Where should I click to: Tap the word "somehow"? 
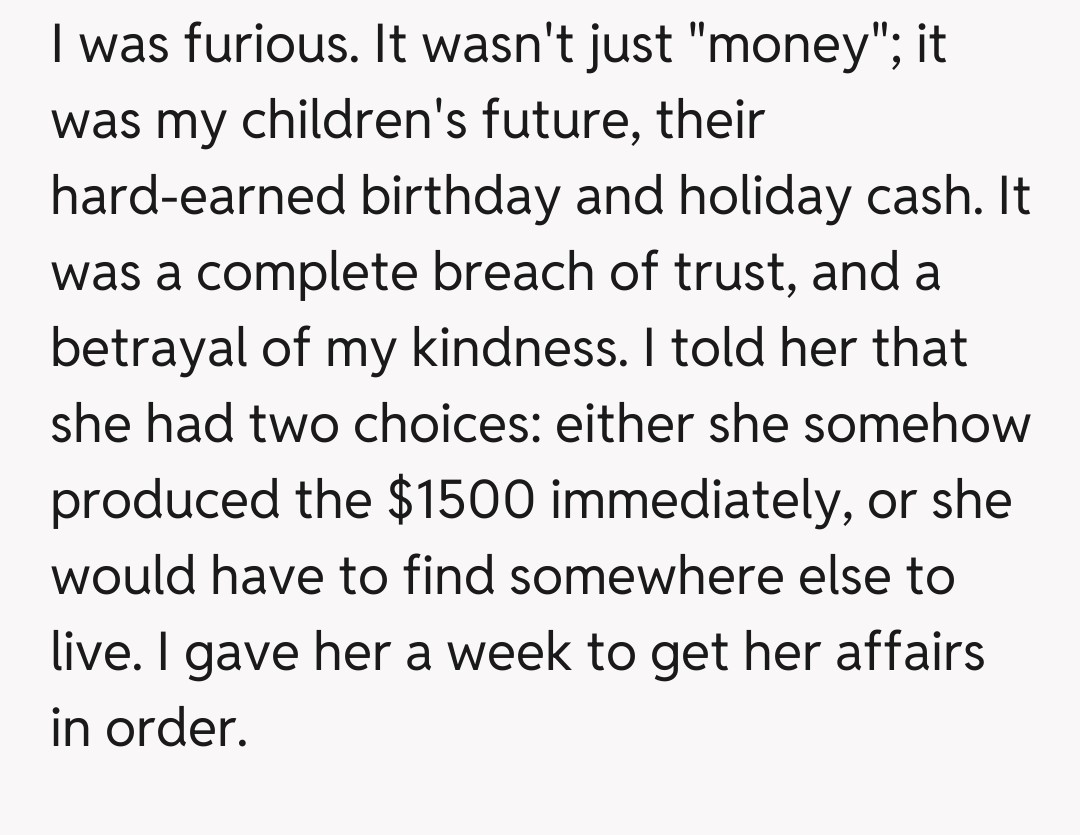[x=916, y=425]
